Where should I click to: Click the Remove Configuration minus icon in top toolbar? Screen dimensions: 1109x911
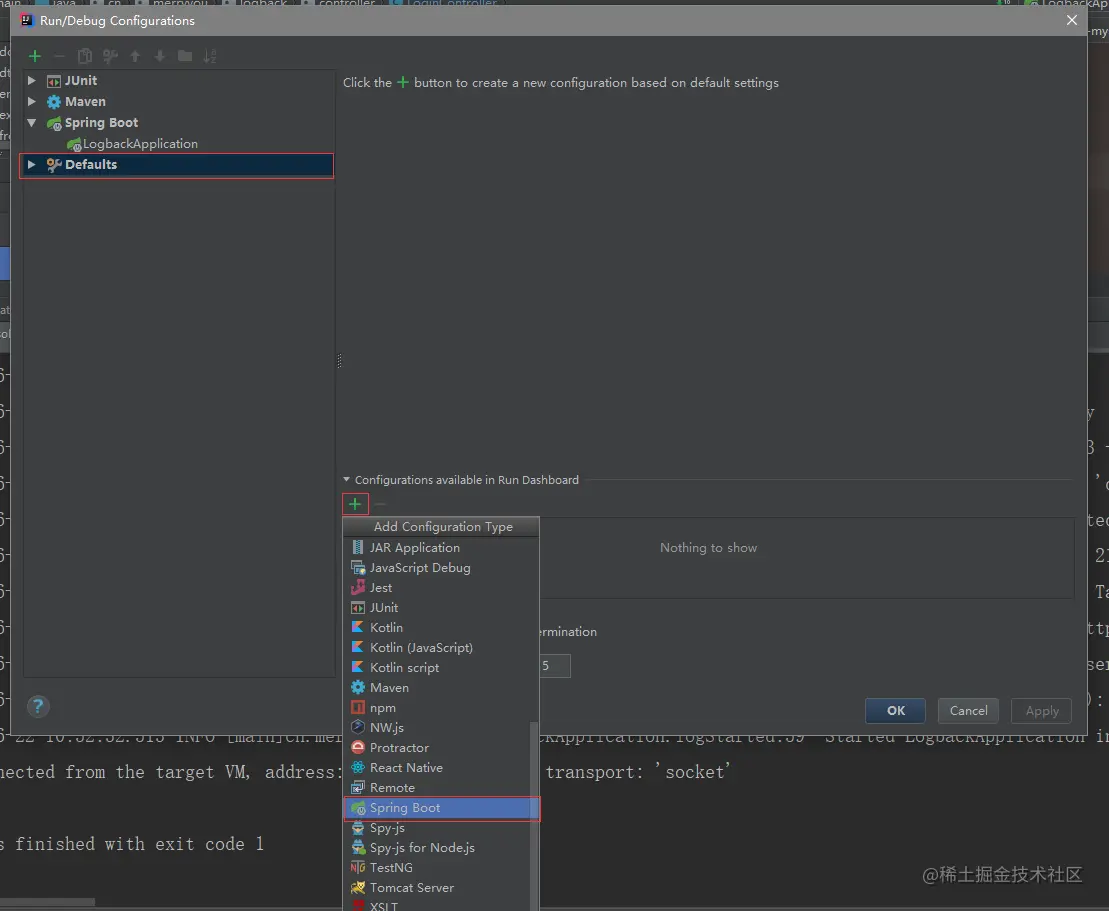[59, 56]
